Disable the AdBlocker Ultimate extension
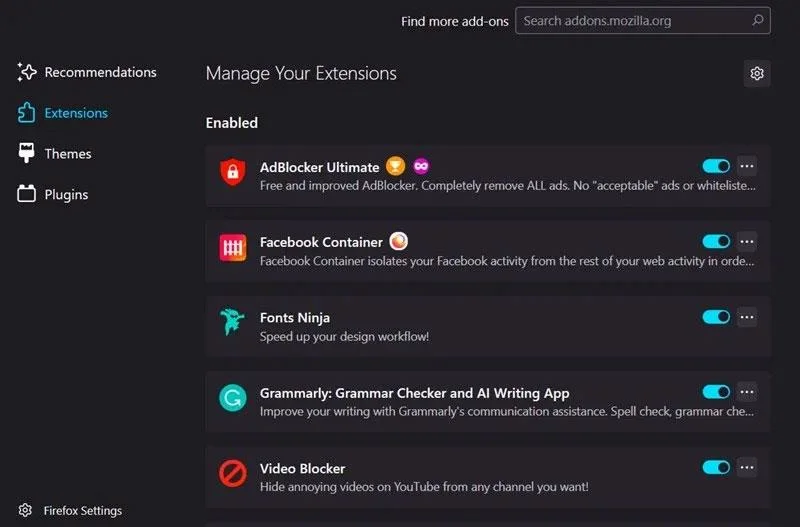The width and height of the screenshot is (800, 527). [716, 166]
